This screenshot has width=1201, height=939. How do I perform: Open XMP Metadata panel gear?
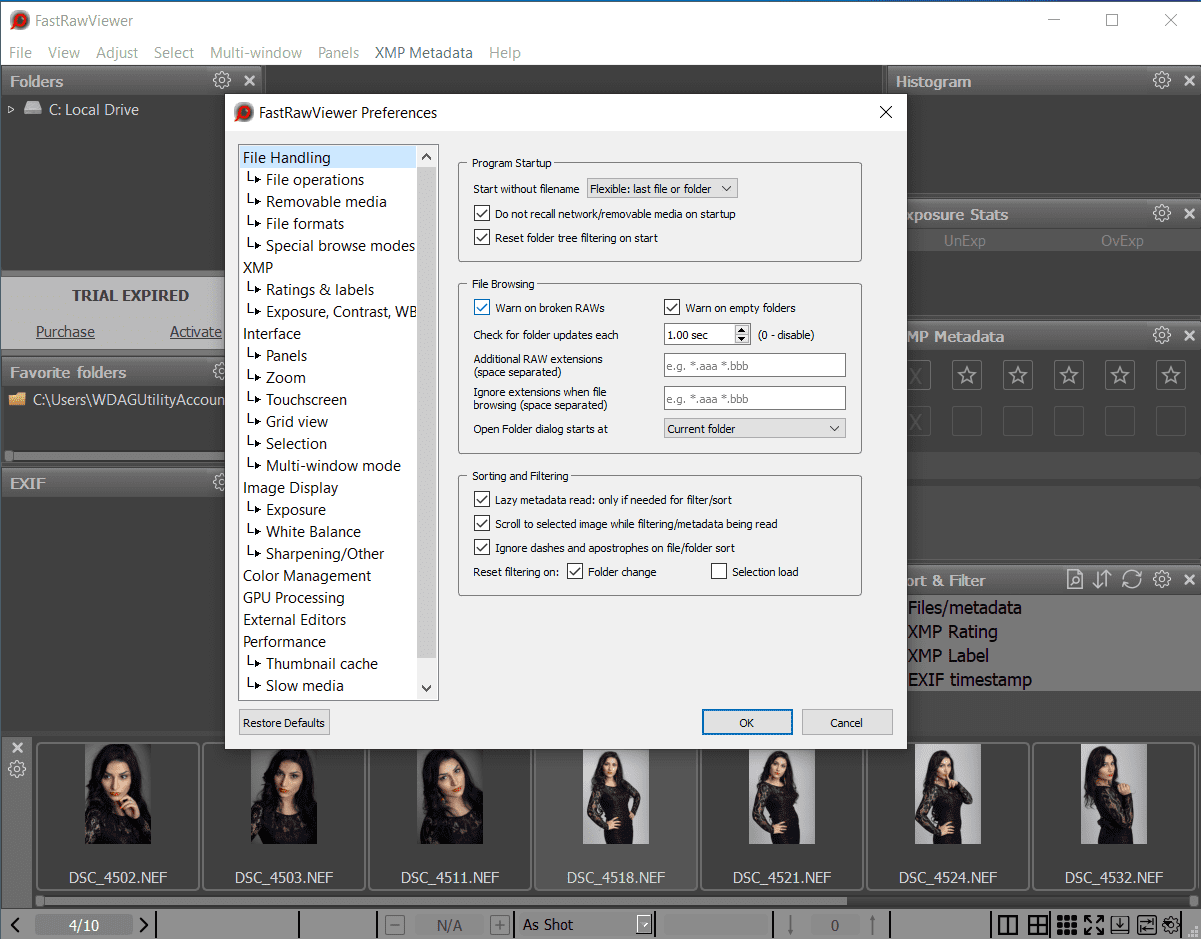pos(1162,336)
